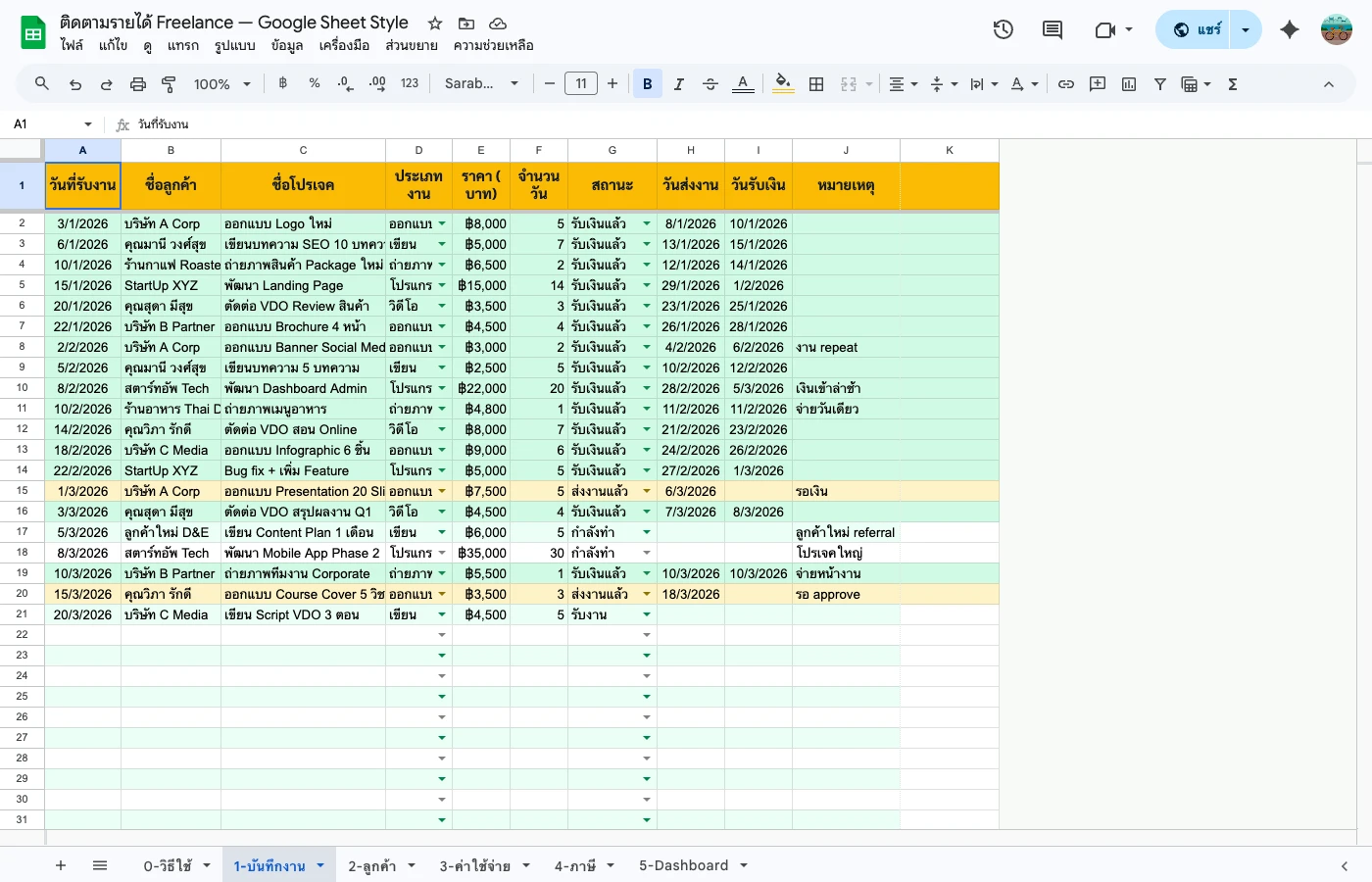Open the status dropdown for StartUp XYZ row 18

(646, 552)
